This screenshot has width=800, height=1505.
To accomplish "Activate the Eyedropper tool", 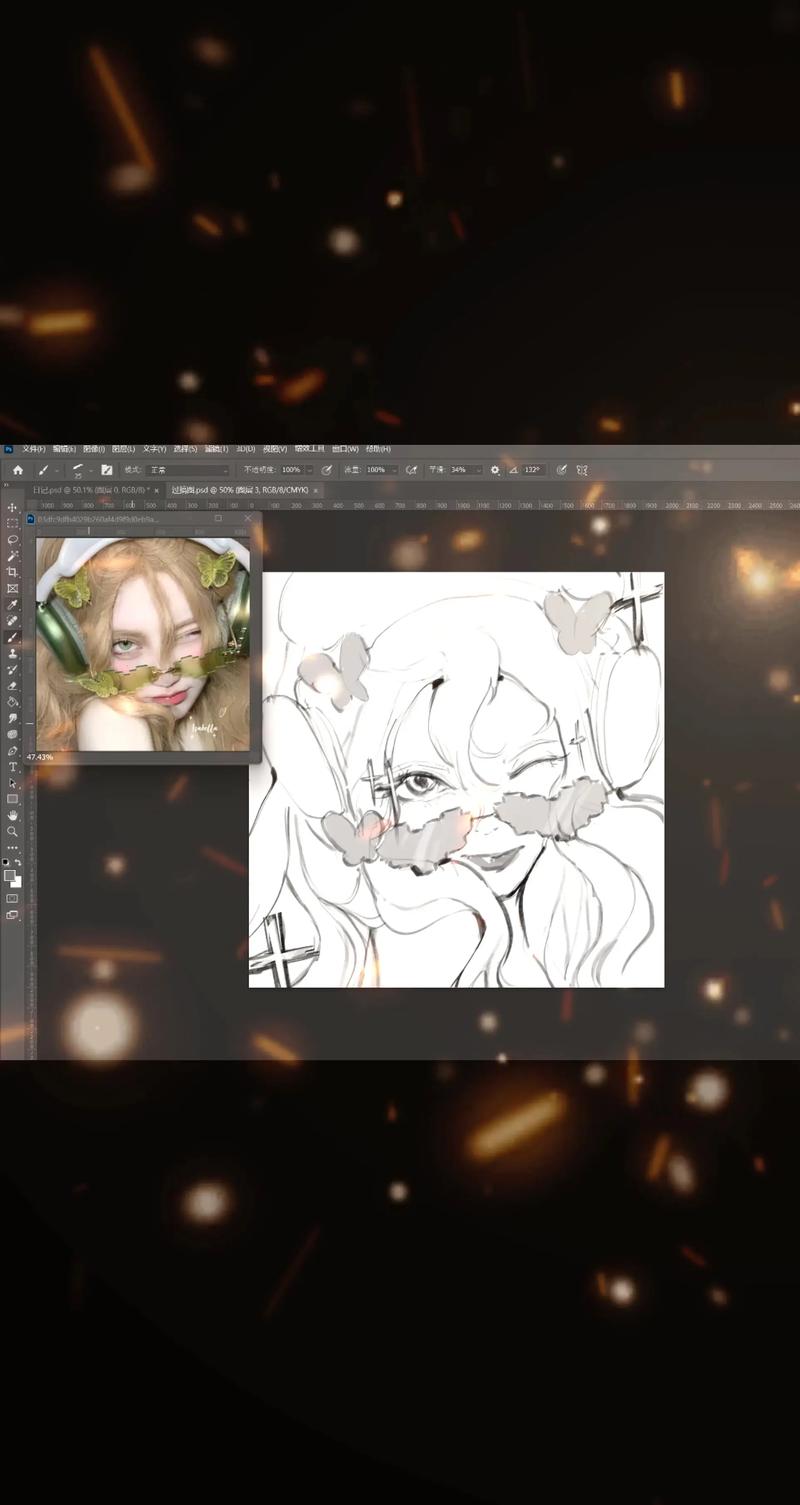I will [12, 605].
